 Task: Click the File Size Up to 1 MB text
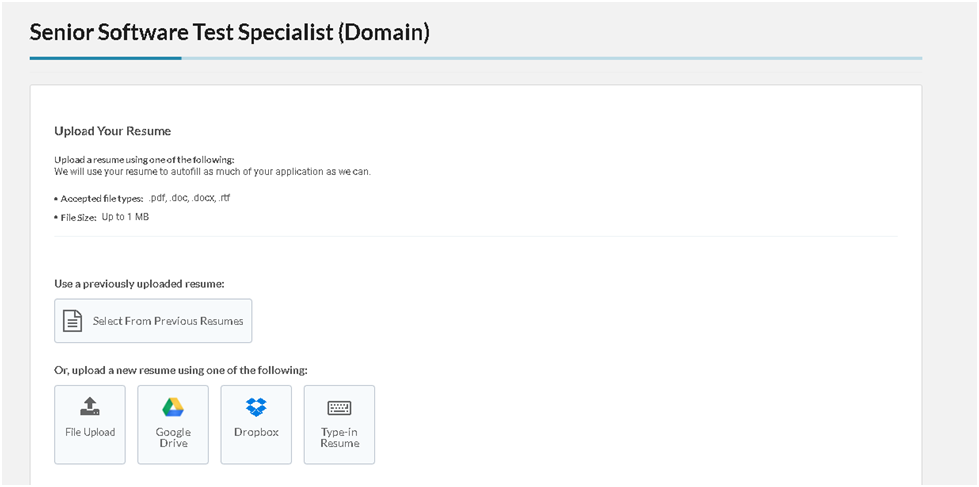(x=102, y=217)
